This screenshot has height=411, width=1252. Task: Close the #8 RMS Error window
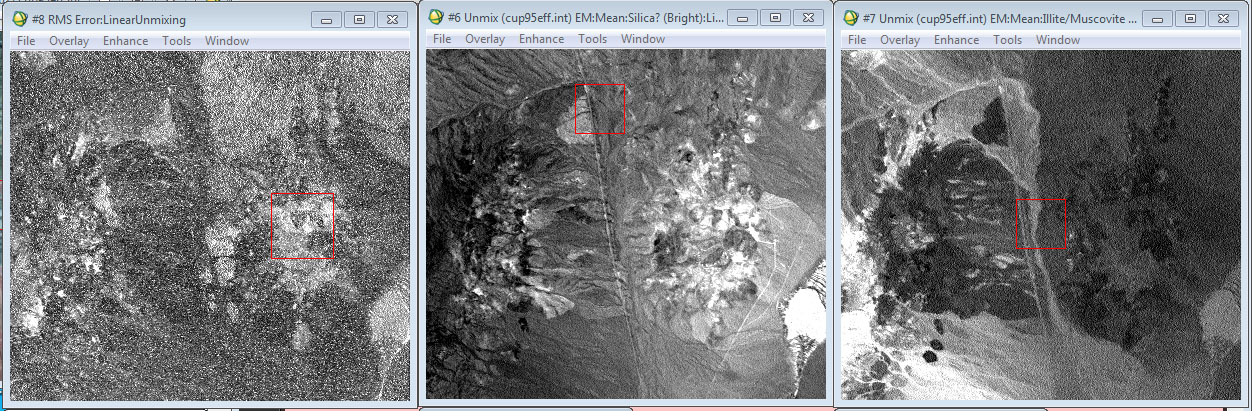(394, 19)
